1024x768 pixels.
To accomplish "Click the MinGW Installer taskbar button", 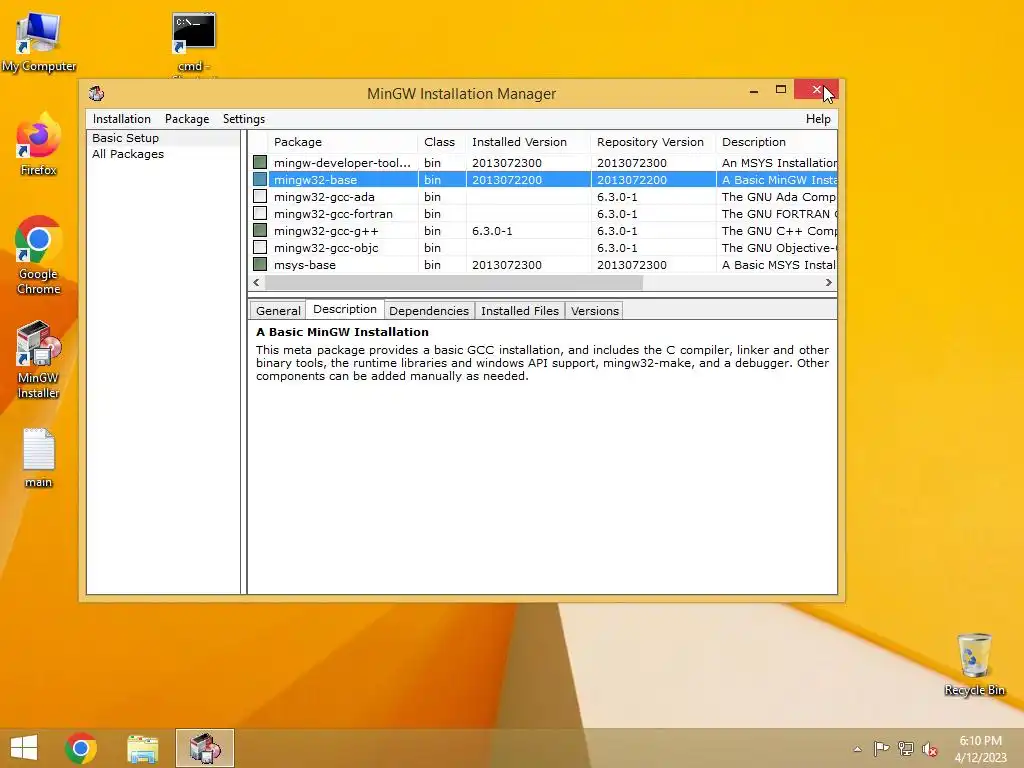I will pos(204,748).
